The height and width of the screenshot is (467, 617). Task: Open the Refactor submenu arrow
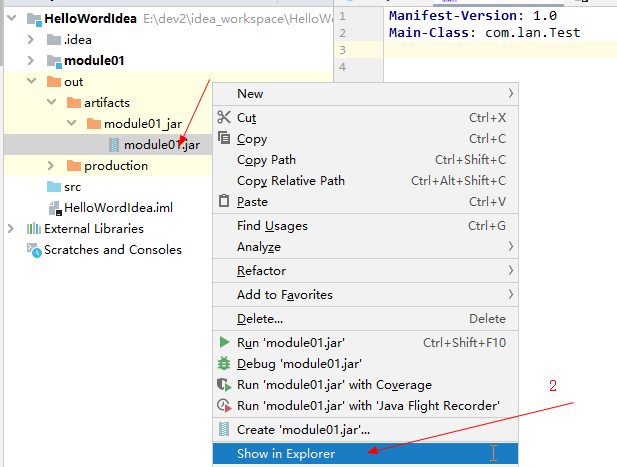click(510, 271)
